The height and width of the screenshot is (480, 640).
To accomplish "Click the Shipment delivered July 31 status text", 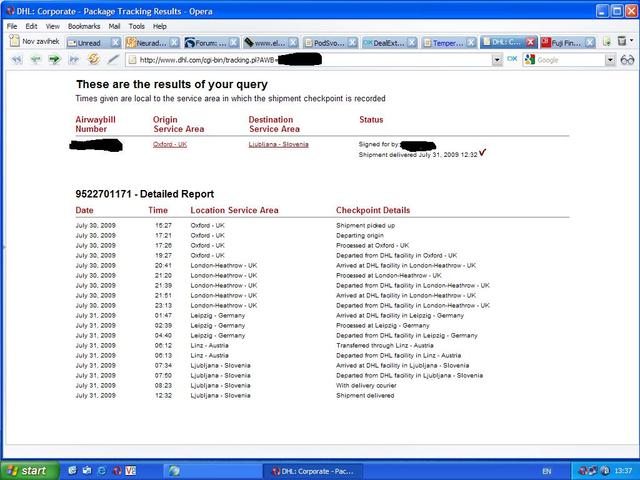I will click(418, 155).
